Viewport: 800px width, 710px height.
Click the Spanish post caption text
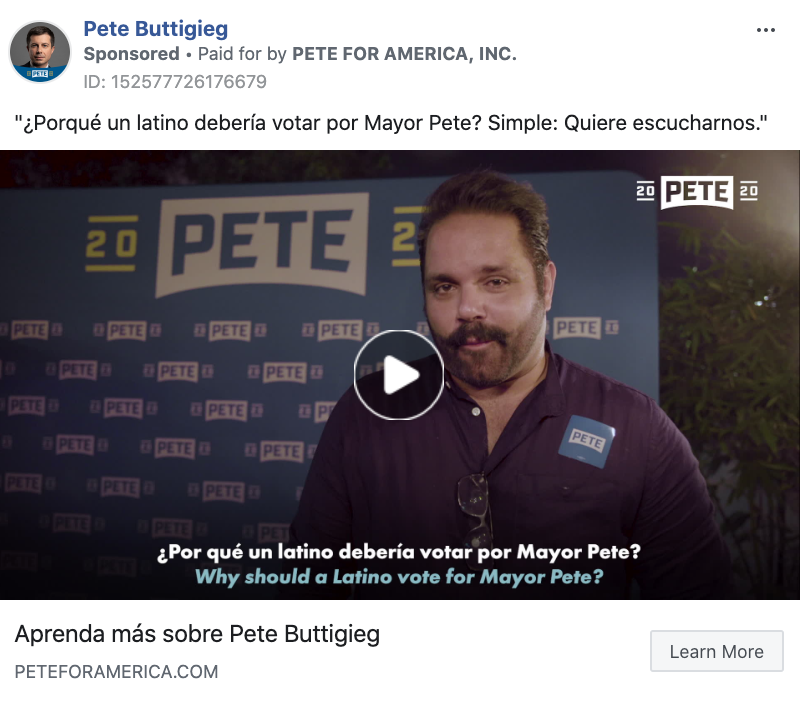pos(391,123)
